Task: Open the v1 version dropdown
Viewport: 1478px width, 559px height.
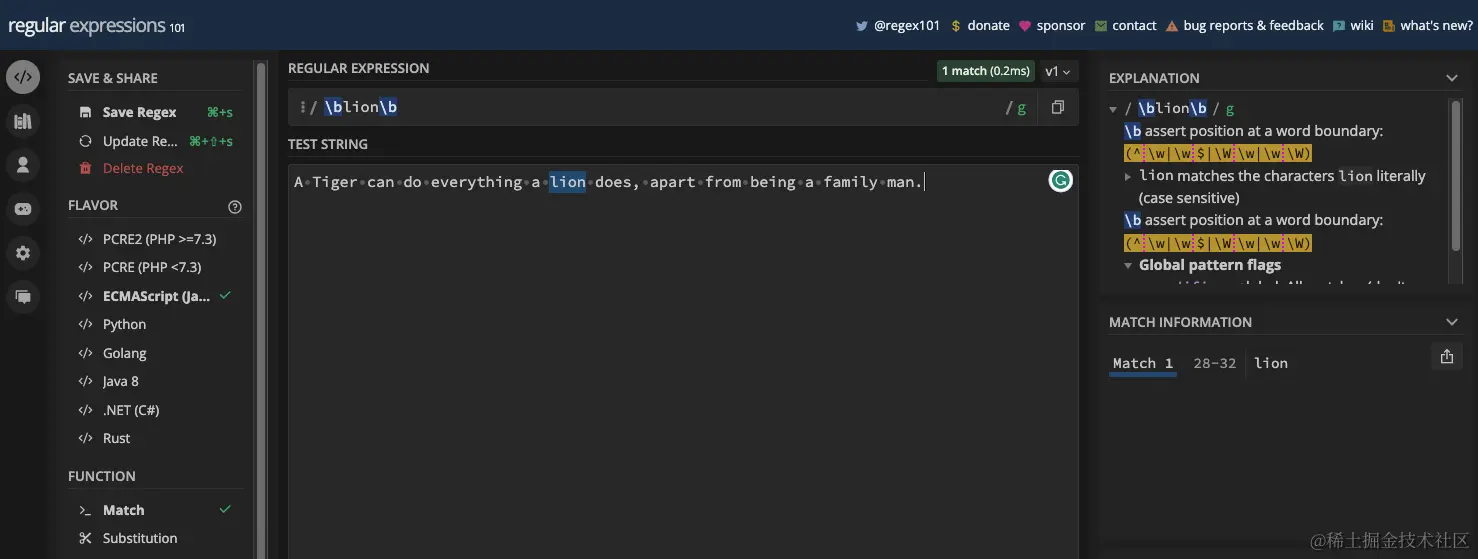Action: (1057, 71)
